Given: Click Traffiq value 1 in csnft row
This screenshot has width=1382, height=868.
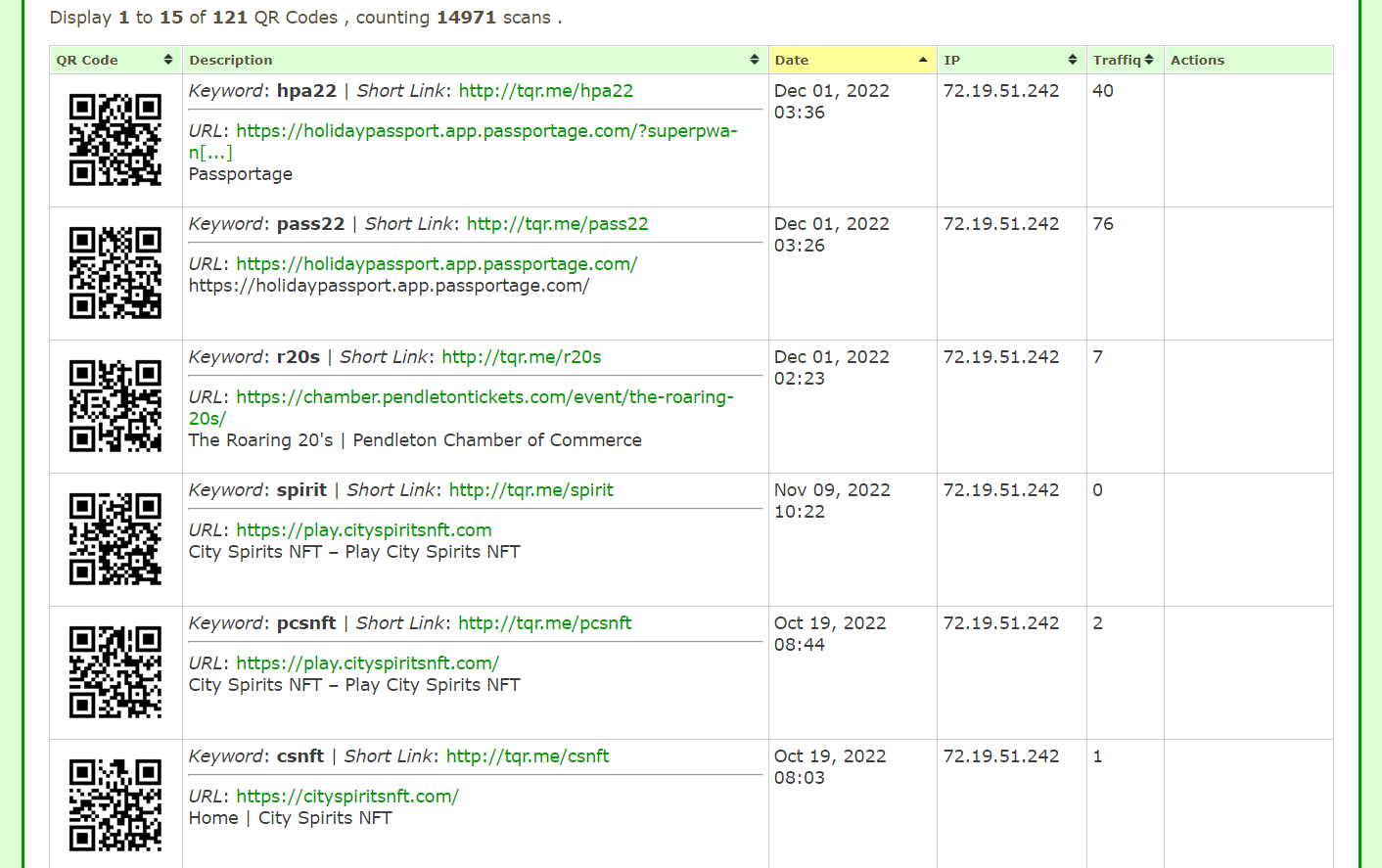Looking at the screenshot, I should 1098,756.
